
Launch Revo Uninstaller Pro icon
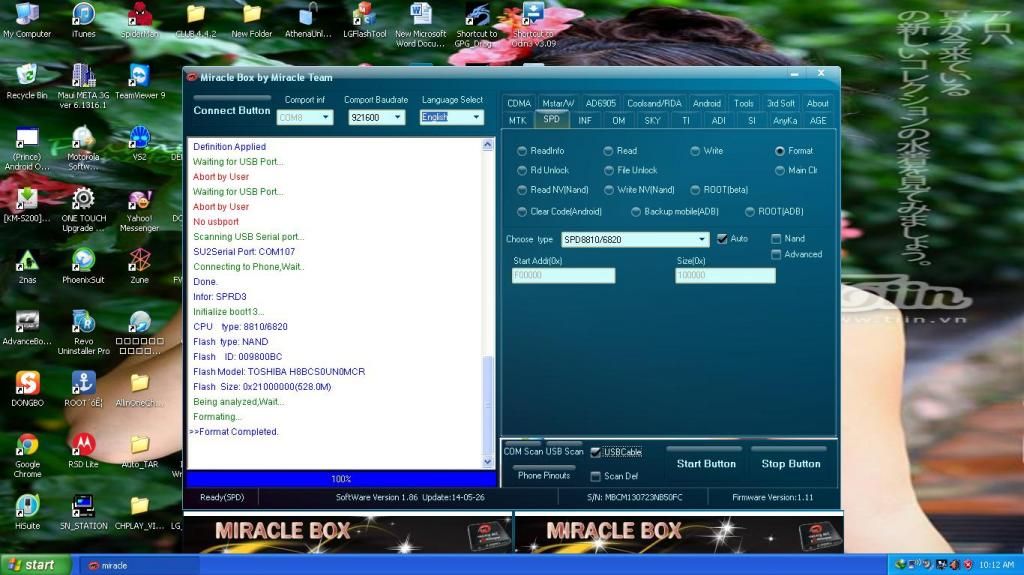[x=84, y=332]
